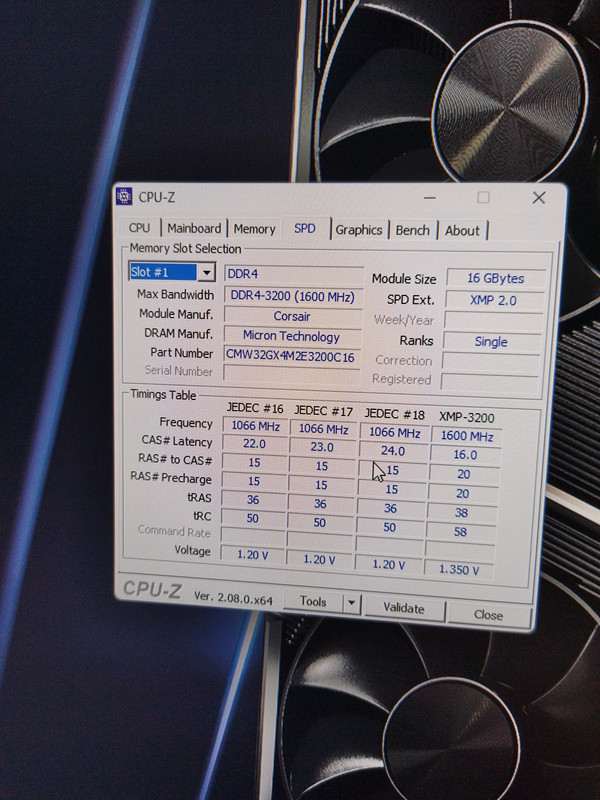This screenshot has width=600, height=800.
Task: Click the Validate button
Action: (x=404, y=609)
